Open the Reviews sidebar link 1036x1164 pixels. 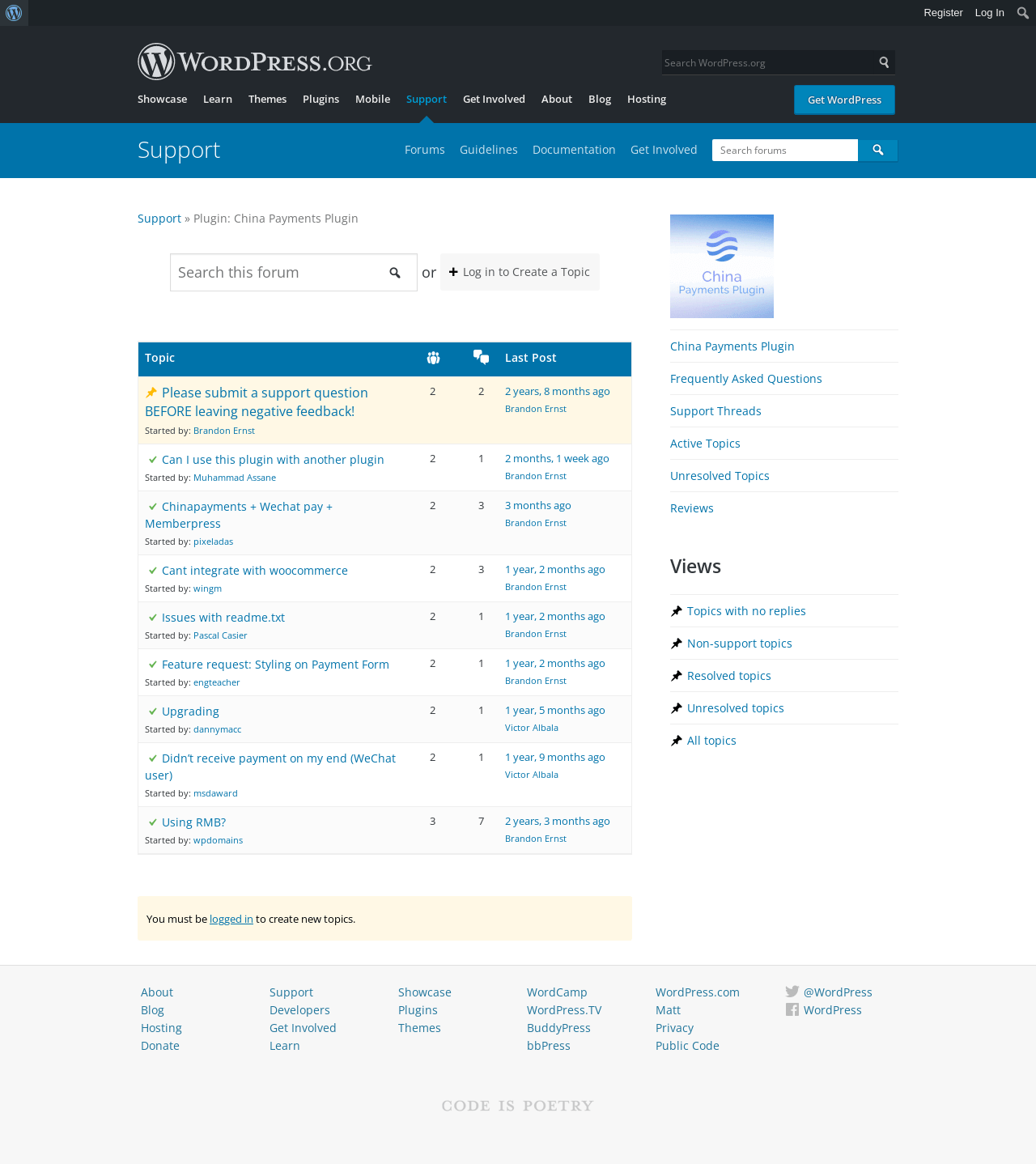pyautogui.click(x=692, y=508)
